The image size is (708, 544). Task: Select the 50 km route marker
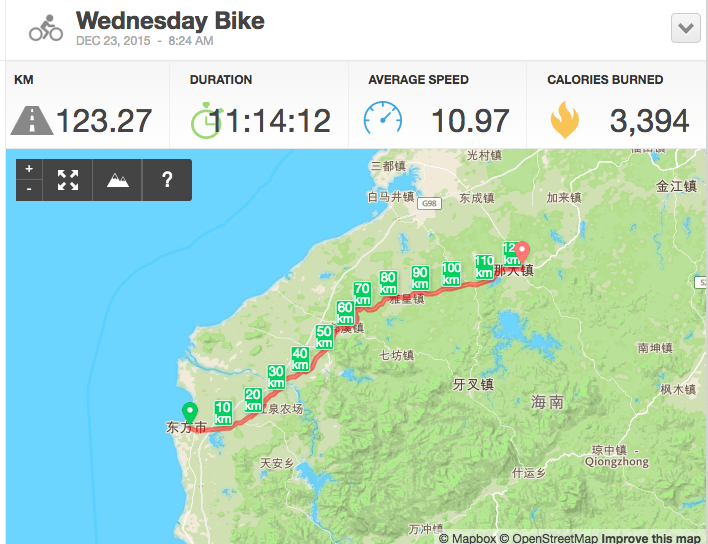tap(324, 337)
